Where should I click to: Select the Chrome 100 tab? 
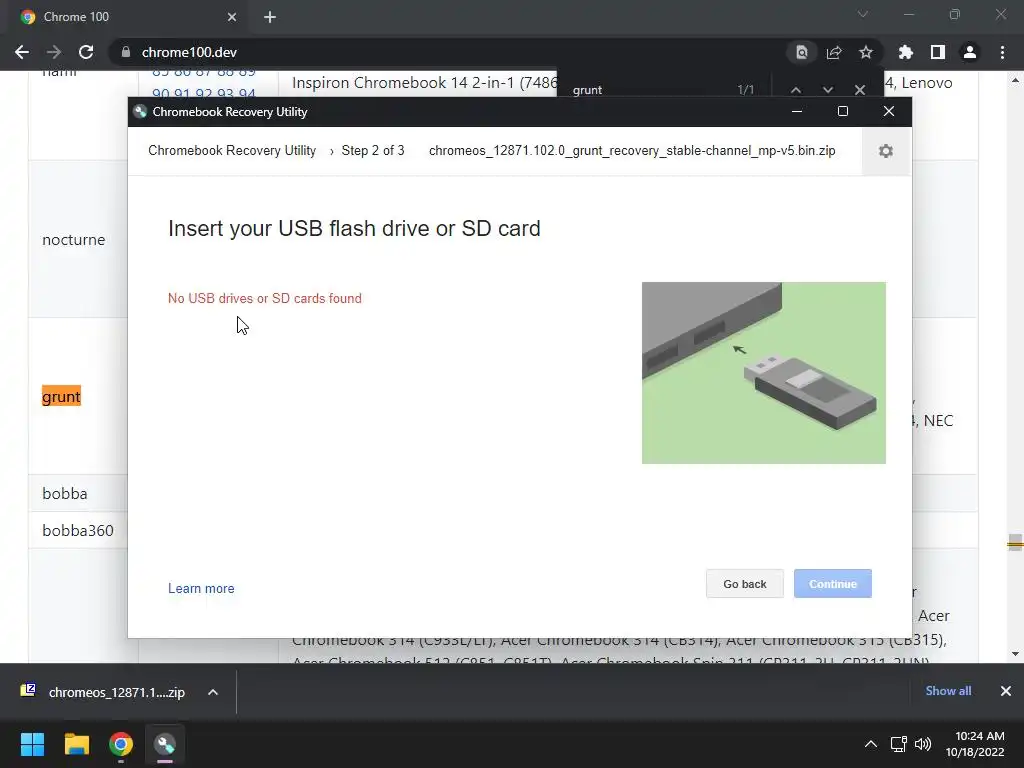click(x=129, y=17)
